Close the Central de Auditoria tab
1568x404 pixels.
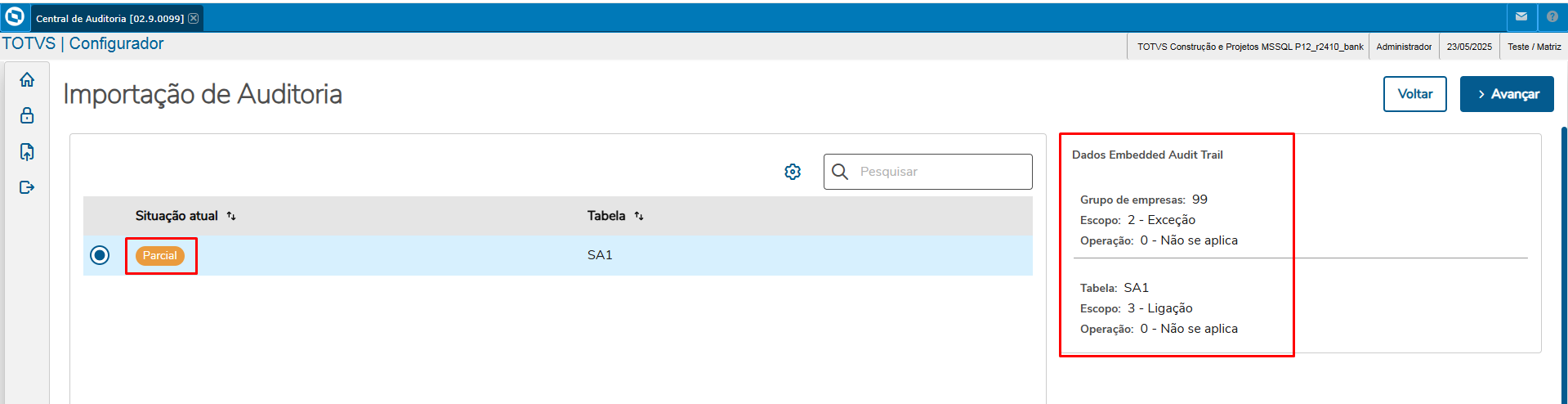[x=194, y=19]
